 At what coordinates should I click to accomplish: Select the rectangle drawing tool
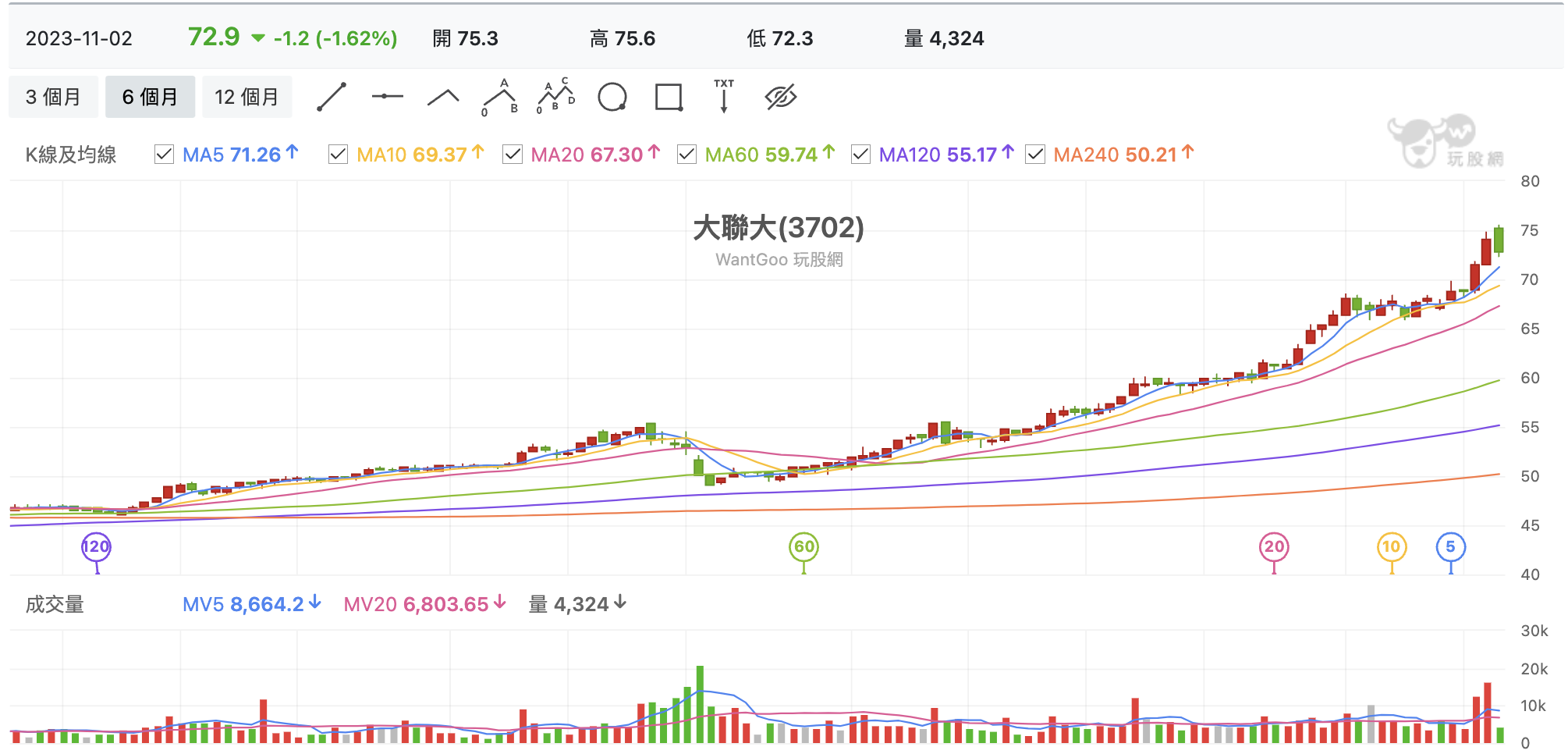(669, 98)
